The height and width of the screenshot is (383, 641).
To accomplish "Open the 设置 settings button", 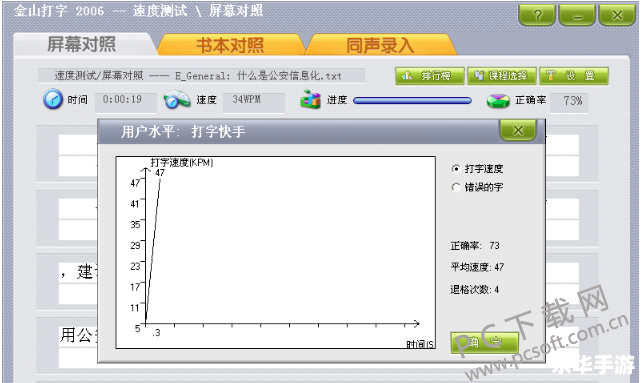I will click(574, 76).
